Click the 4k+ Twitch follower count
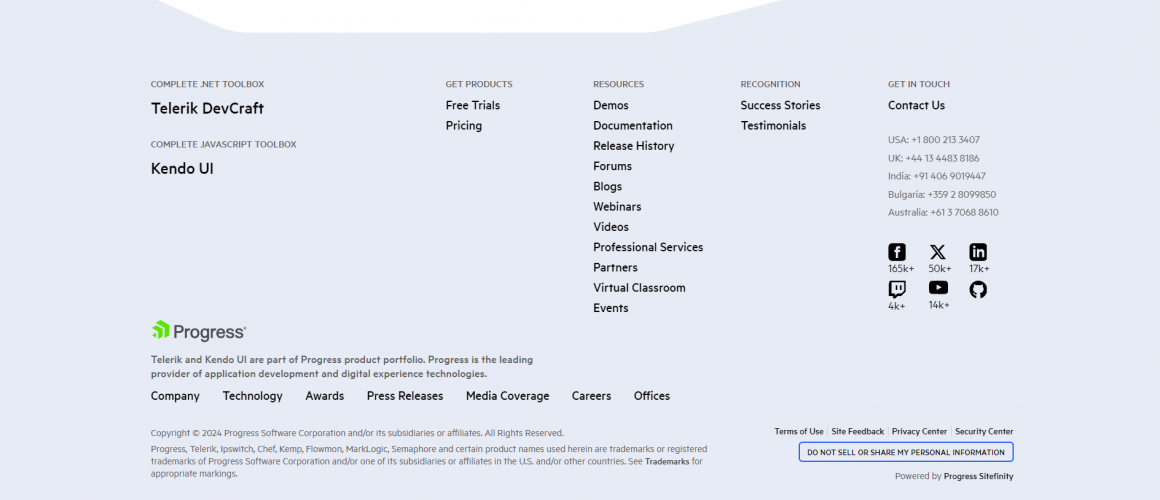Image resolution: width=1160 pixels, height=500 pixels. click(897, 305)
